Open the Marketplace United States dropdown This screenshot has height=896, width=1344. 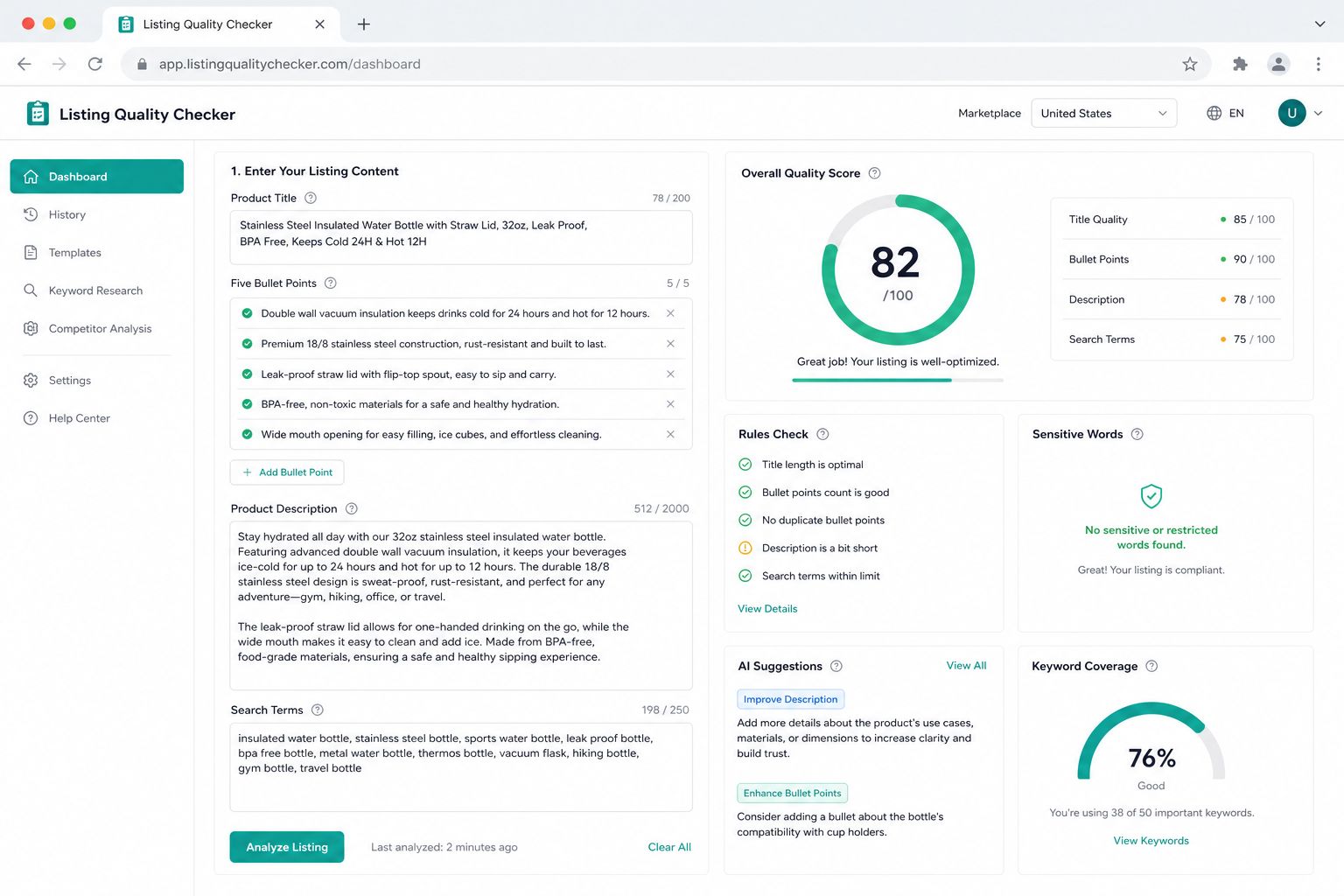click(1103, 113)
